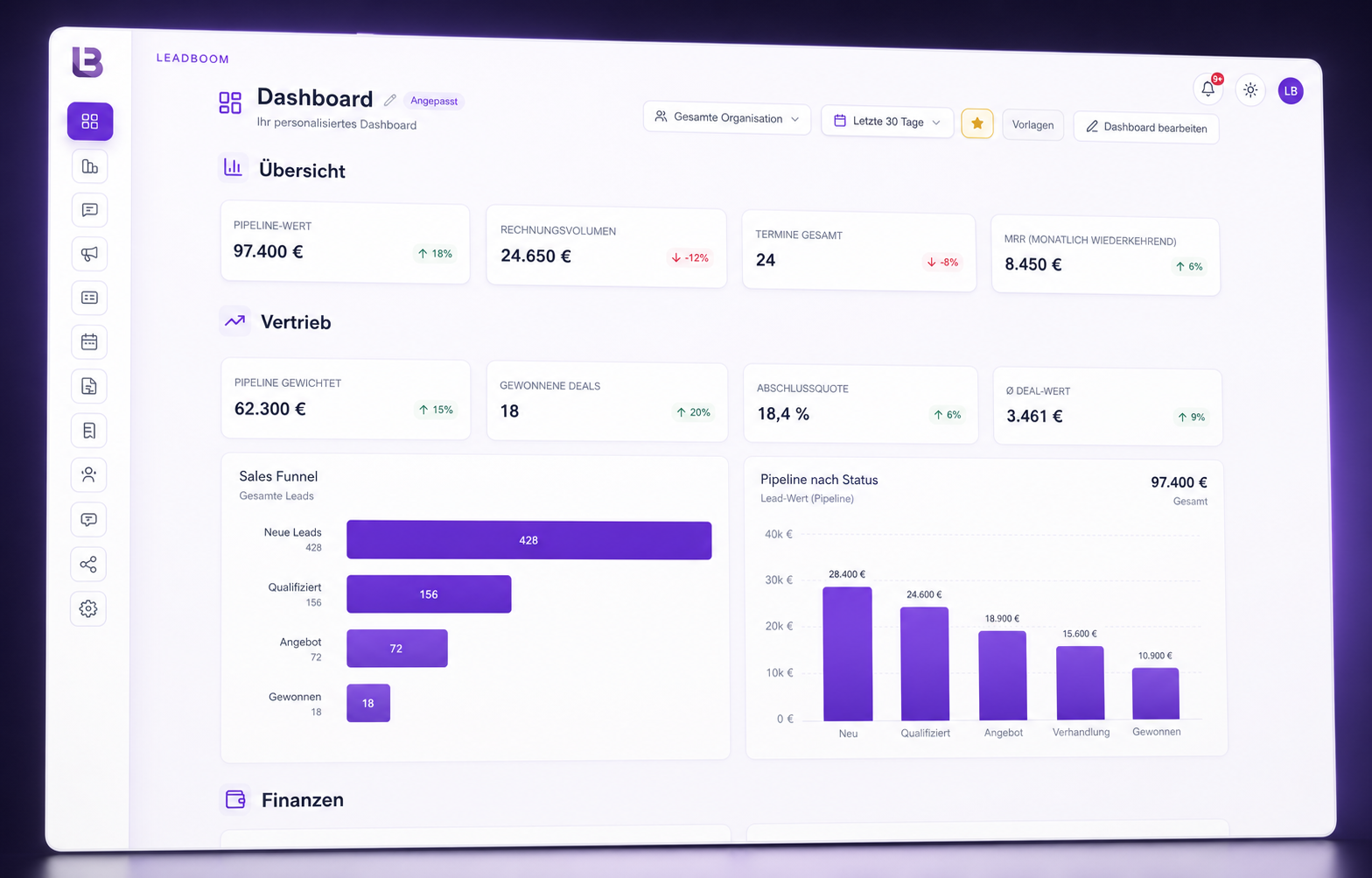This screenshot has width=1372, height=878.
Task: Click Dashboard bearbeiten button
Action: 1146,128
